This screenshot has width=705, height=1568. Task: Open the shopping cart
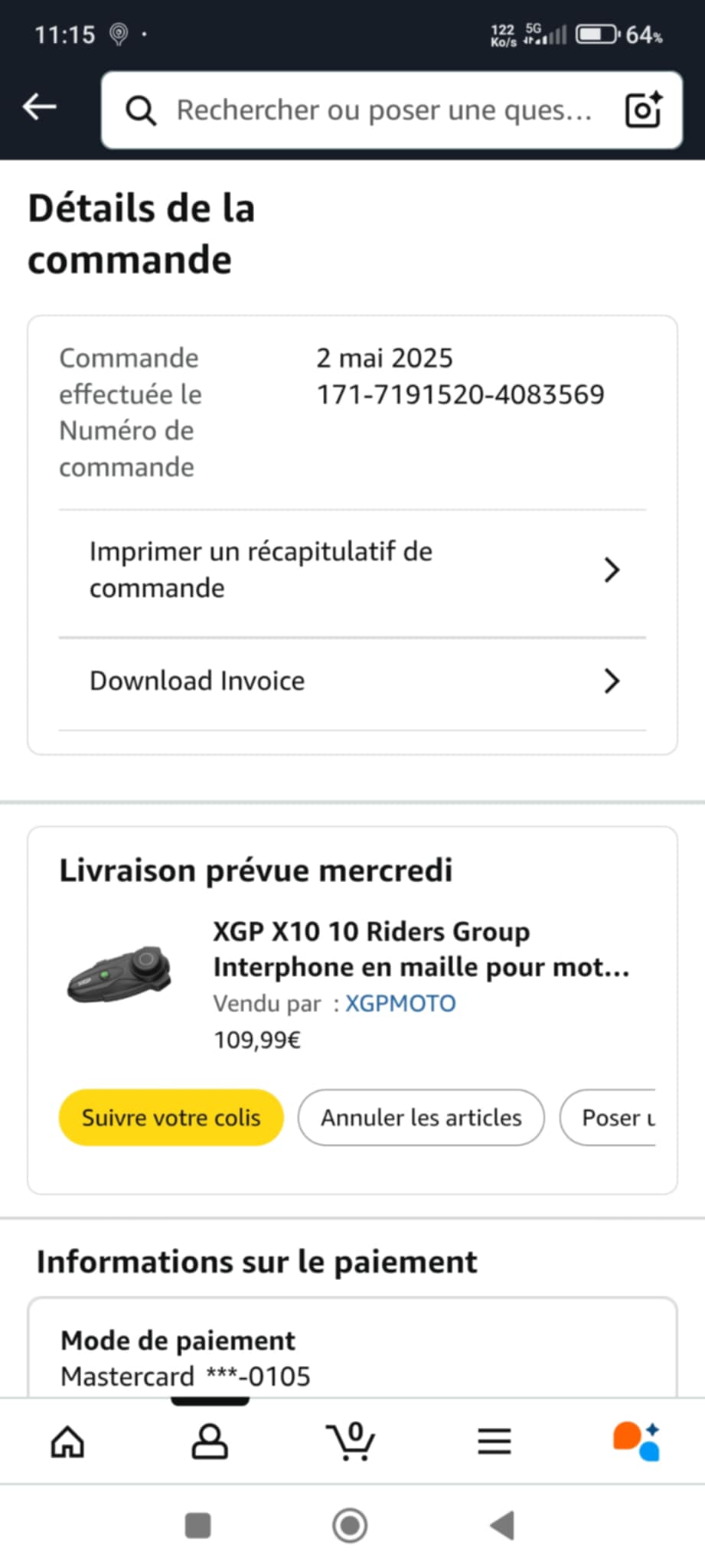coord(351,1442)
